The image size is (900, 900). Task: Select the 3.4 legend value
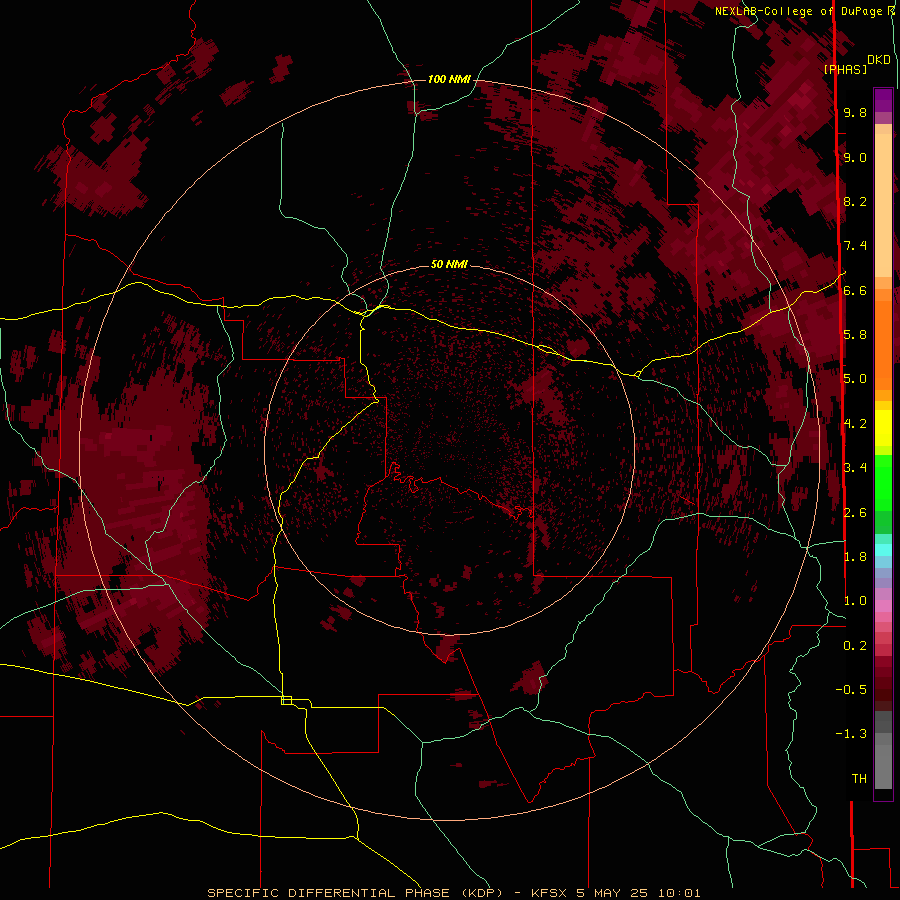point(855,468)
